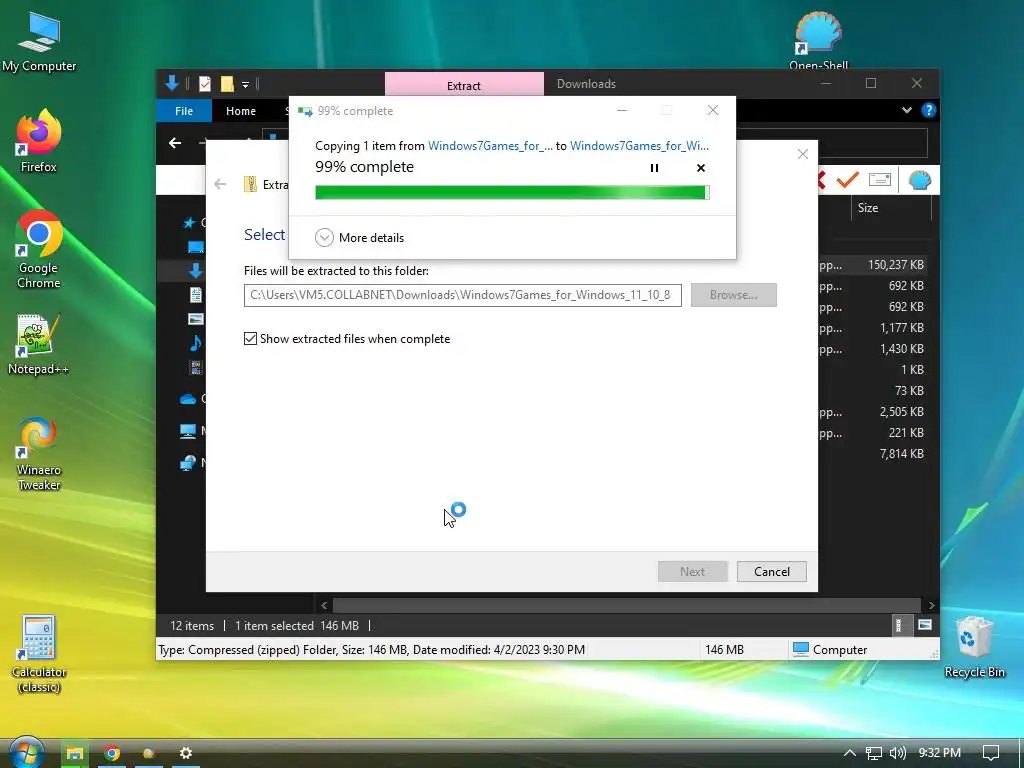Screen dimensions: 1024x768
Task: Select Pictures icon in navigation pane
Action: 195,319
